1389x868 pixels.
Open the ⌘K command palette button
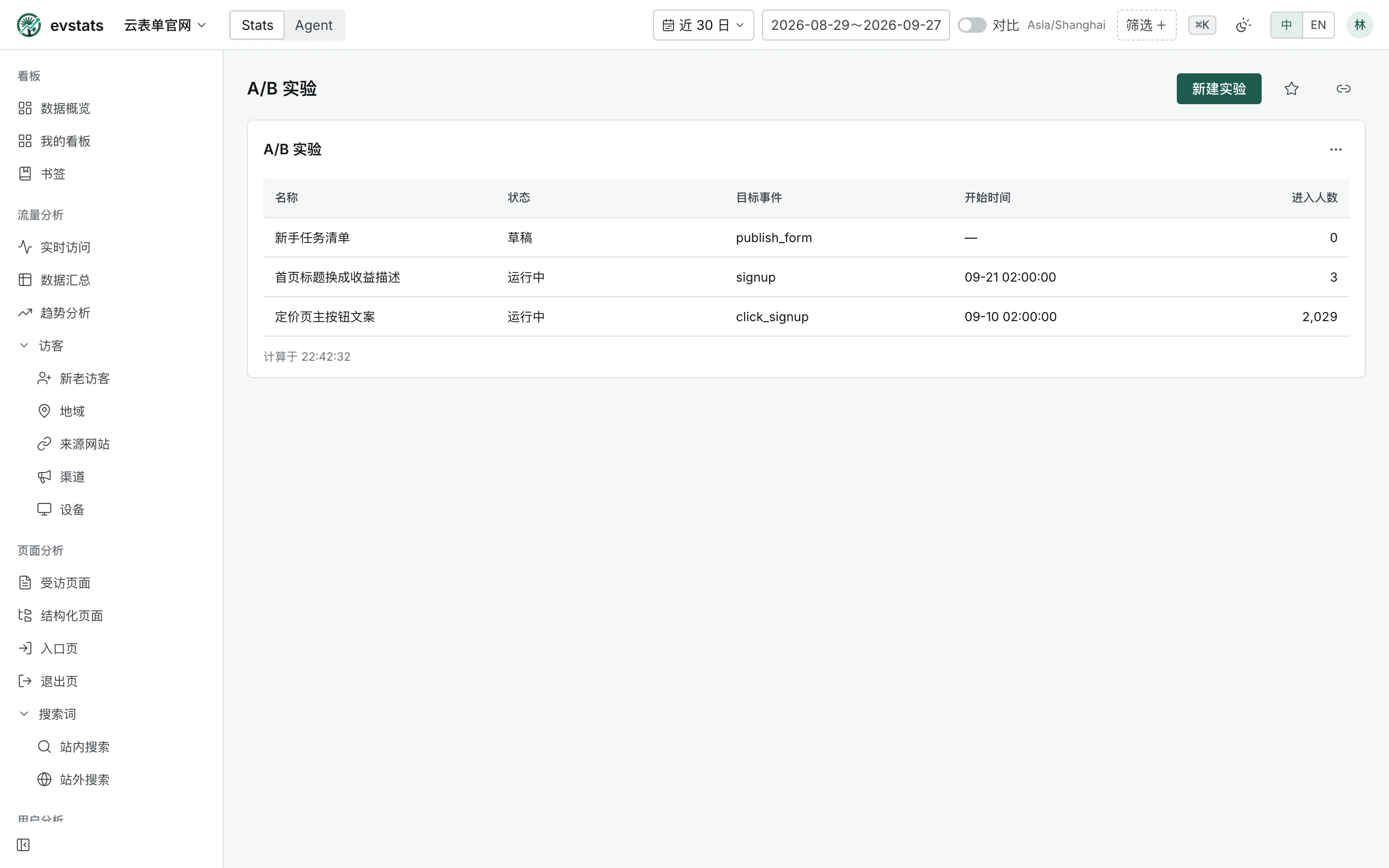pos(1202,25)
